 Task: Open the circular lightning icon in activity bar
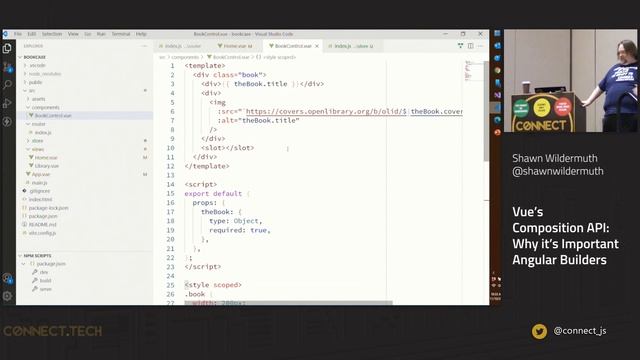tap(7, 121)
